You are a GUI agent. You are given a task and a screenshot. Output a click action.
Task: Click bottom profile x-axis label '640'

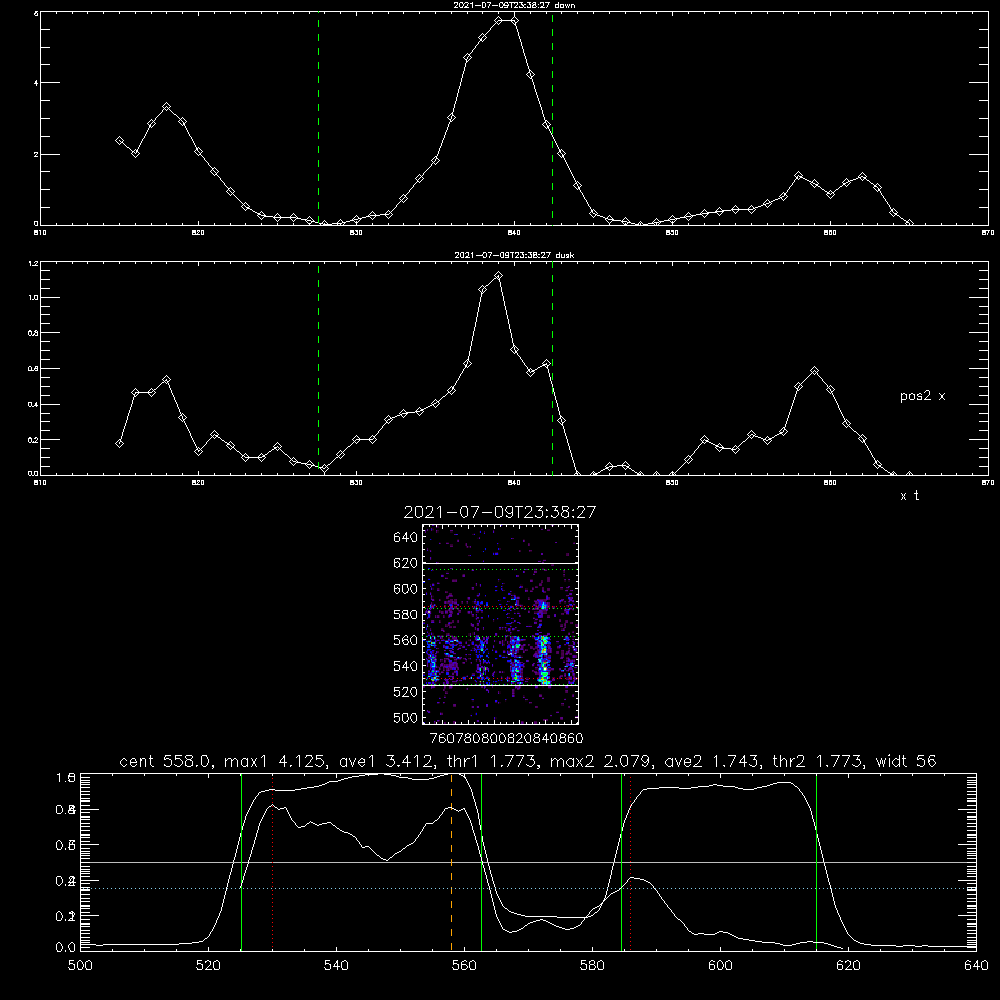tap(976, 966)
